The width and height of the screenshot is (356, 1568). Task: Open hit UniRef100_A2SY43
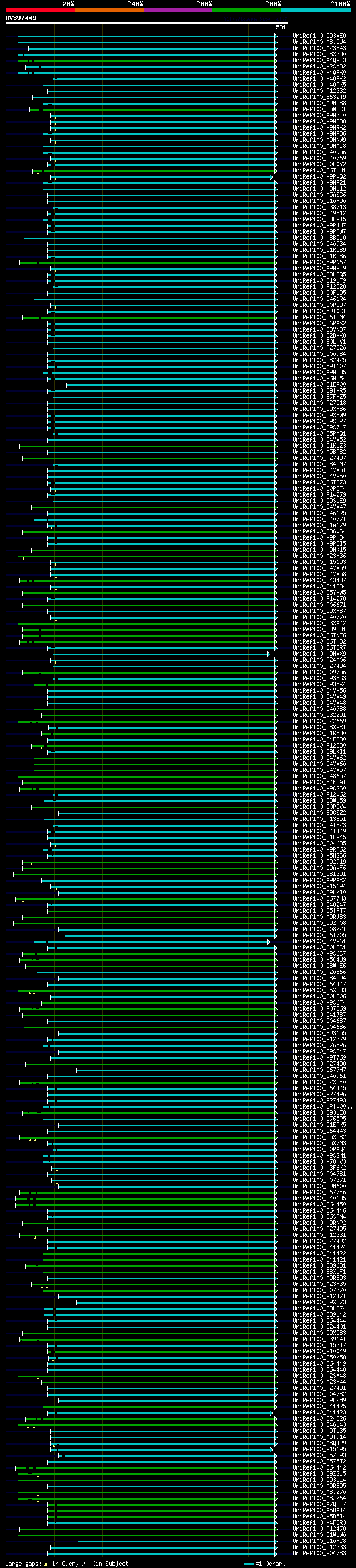point(319,48)
